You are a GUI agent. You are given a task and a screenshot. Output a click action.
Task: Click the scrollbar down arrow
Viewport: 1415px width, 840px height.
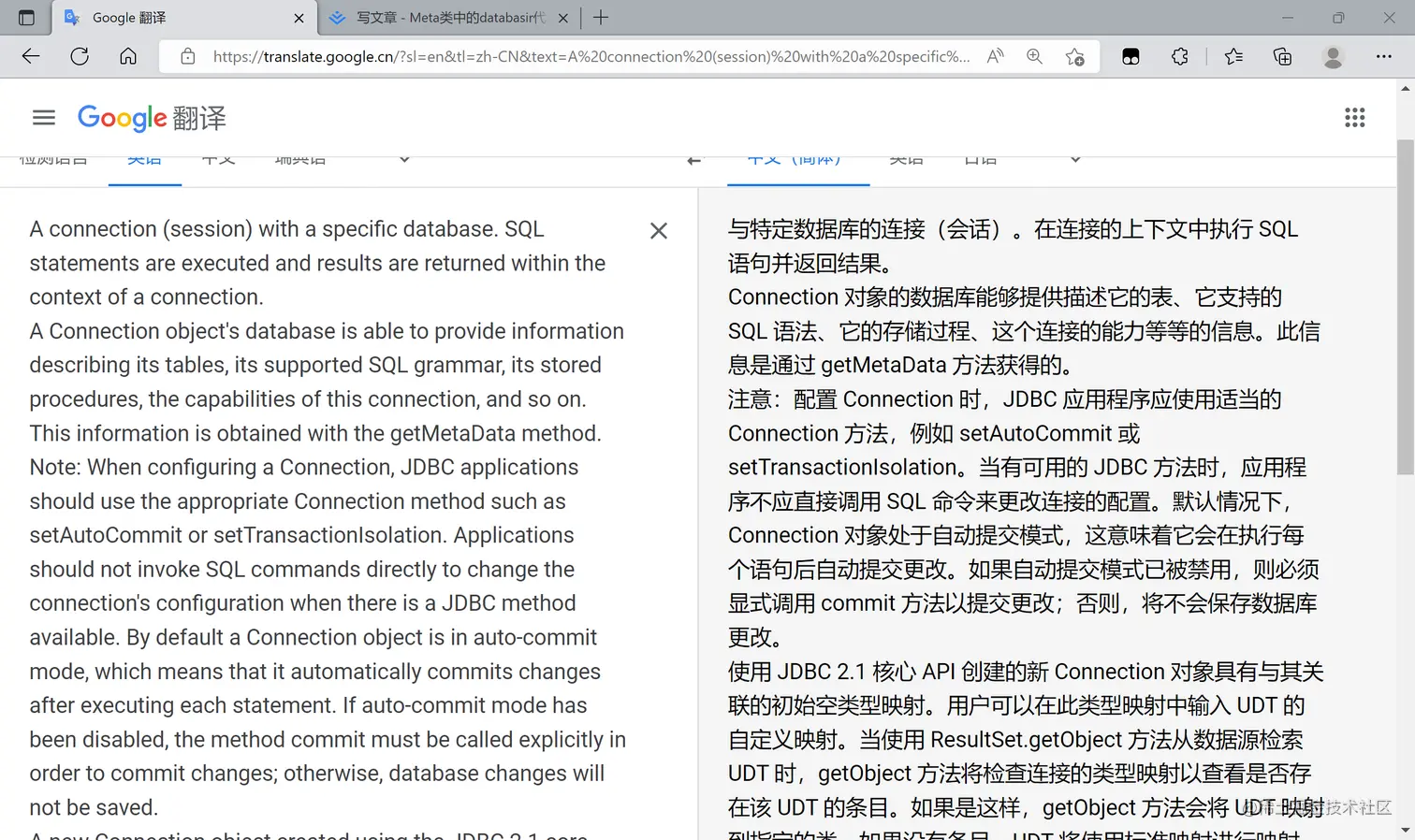(x=1405, y=831)
